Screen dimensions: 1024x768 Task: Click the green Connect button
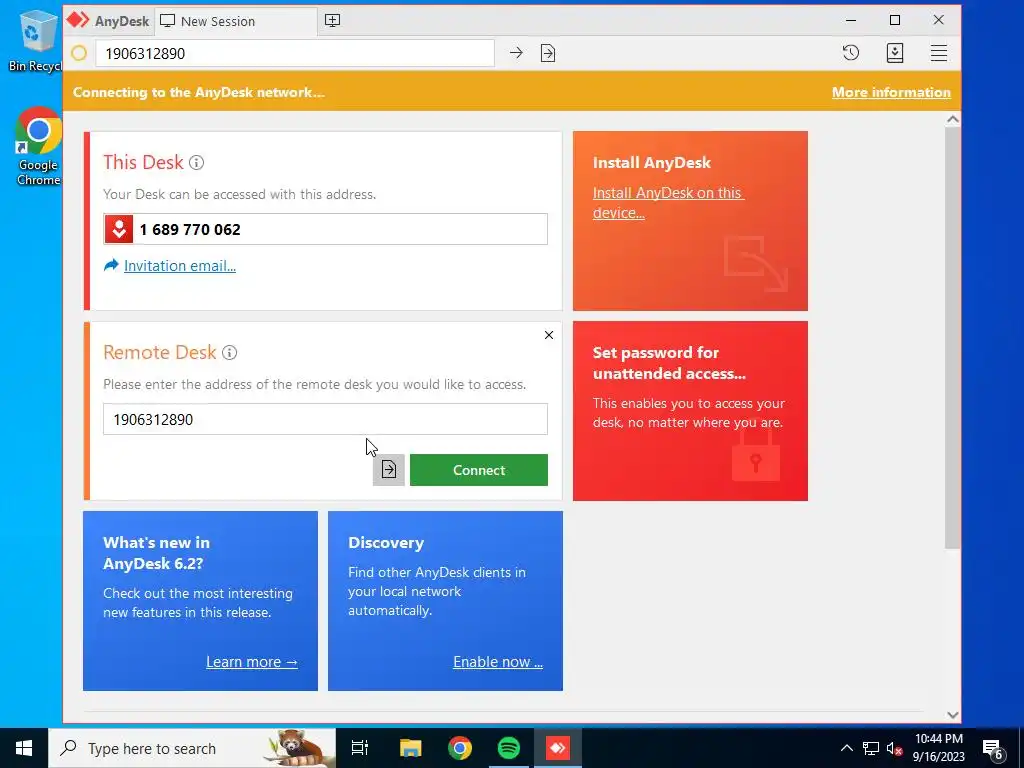(479, 470)
